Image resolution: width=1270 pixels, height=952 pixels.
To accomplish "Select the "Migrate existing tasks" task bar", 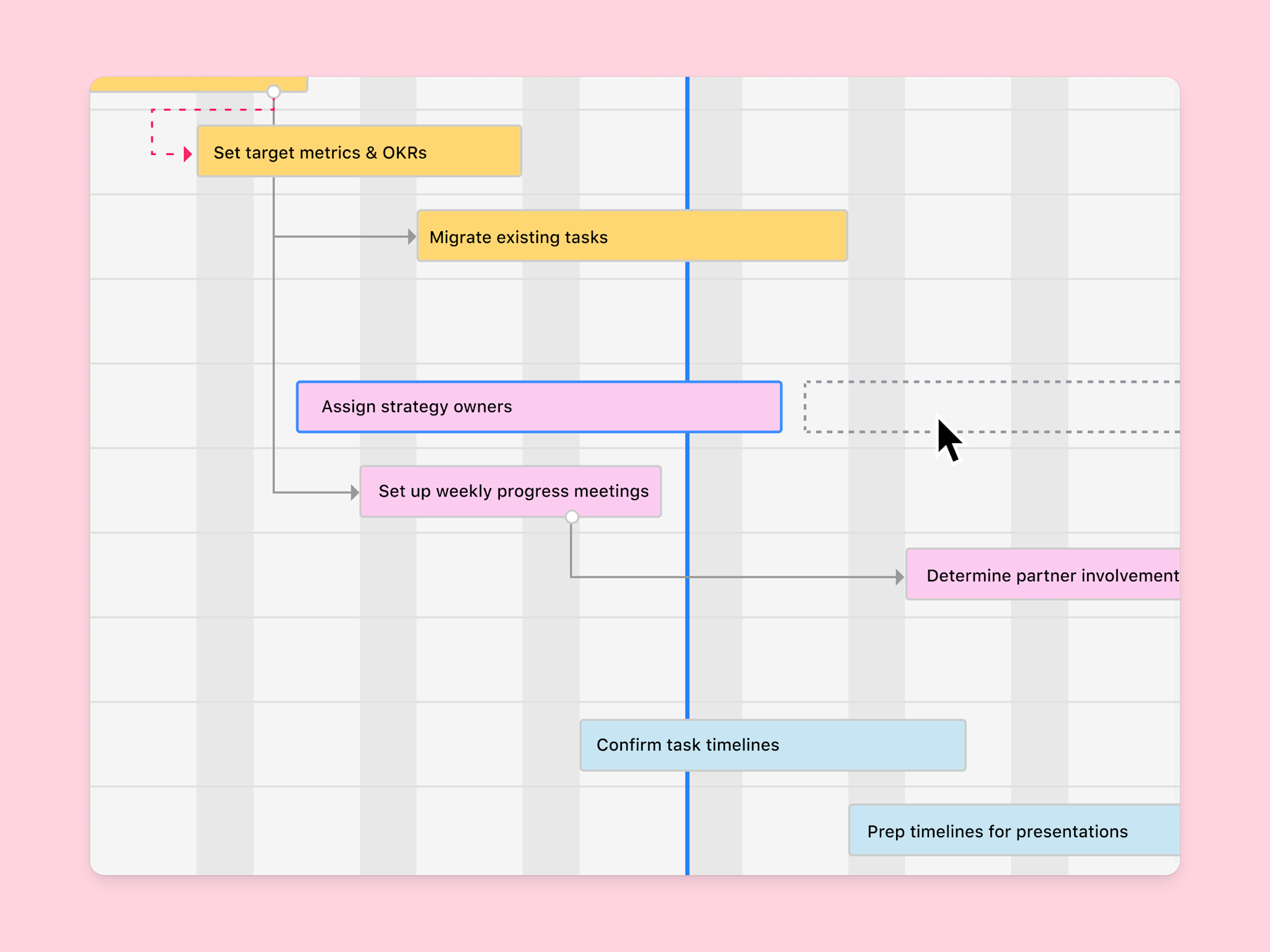I will point(631,236).
